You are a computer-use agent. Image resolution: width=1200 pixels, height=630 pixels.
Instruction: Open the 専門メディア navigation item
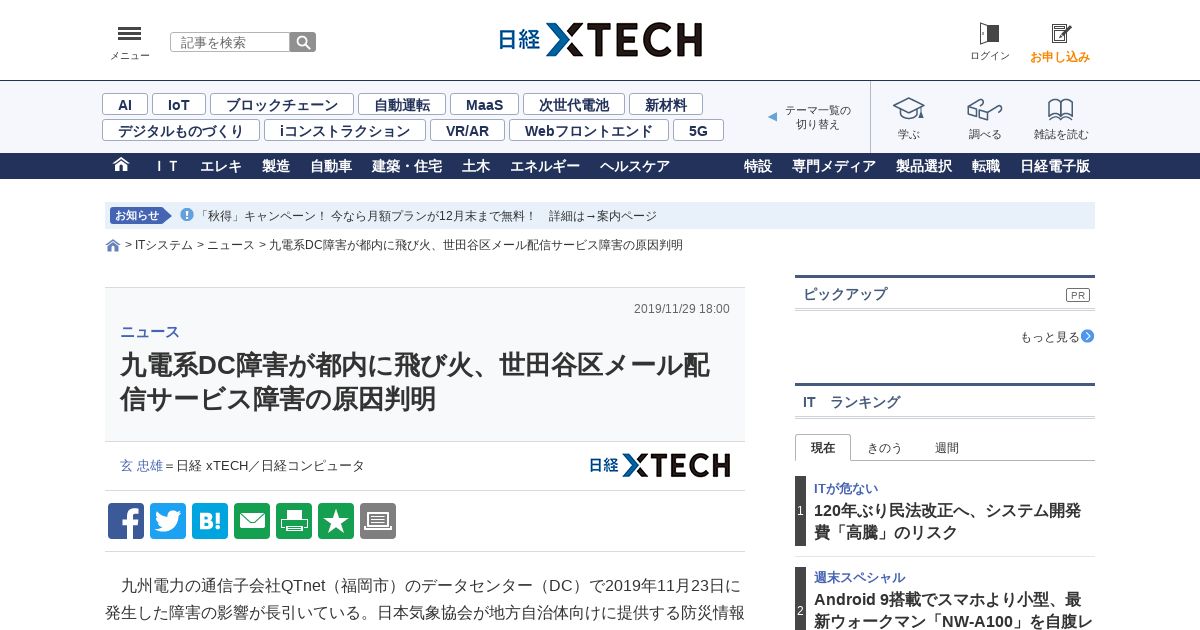834,166
